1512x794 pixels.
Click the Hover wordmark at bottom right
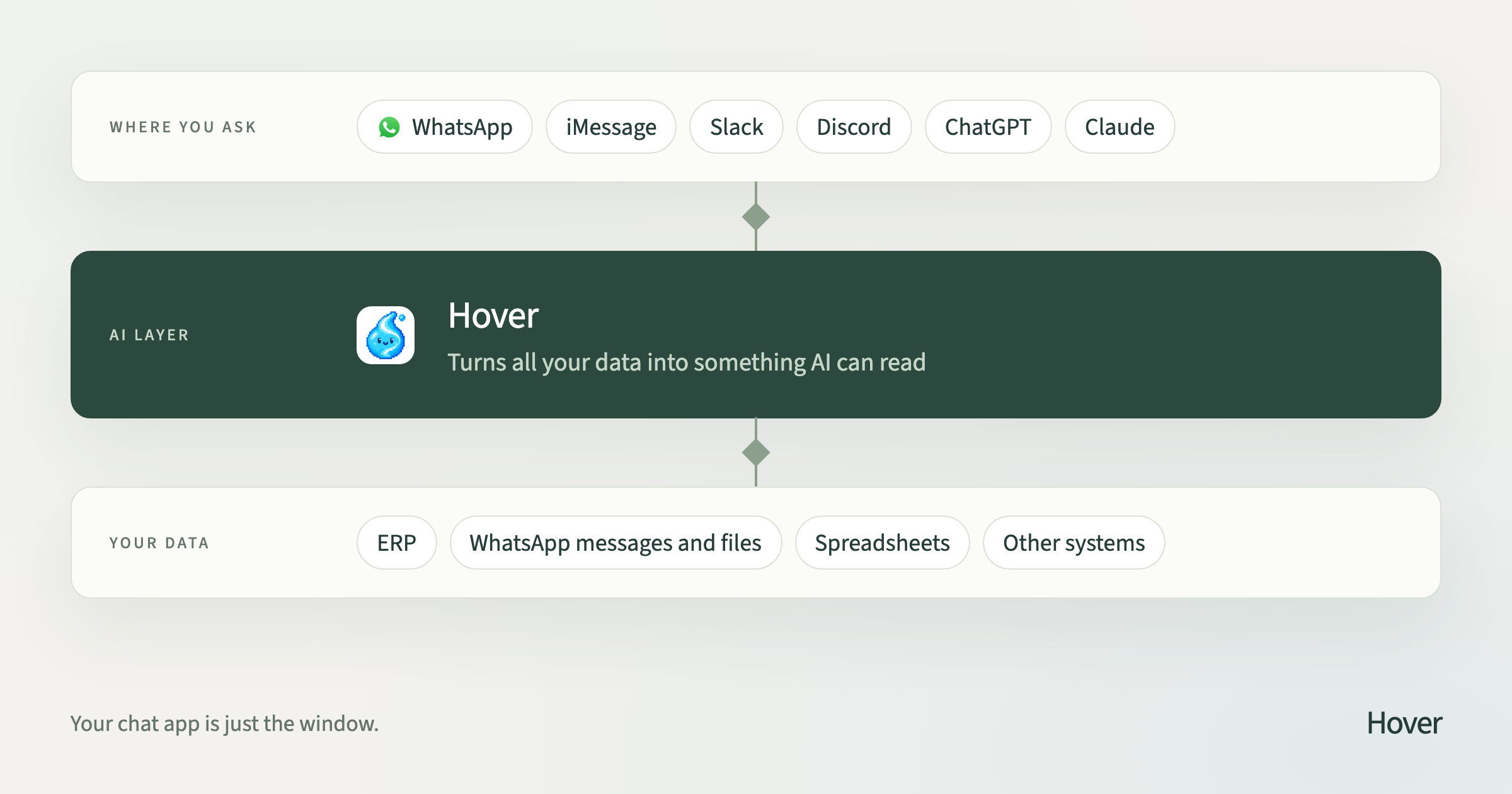tap(1404, 723)
